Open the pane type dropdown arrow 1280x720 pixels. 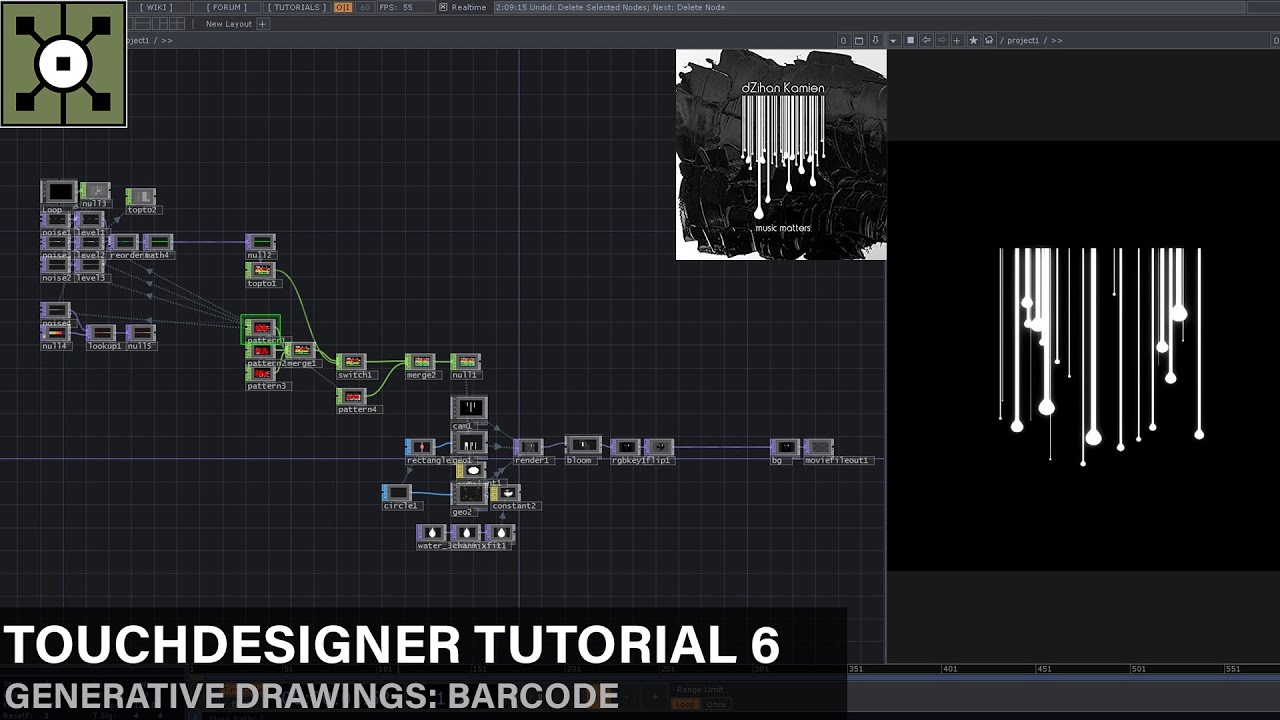[893, 41]
